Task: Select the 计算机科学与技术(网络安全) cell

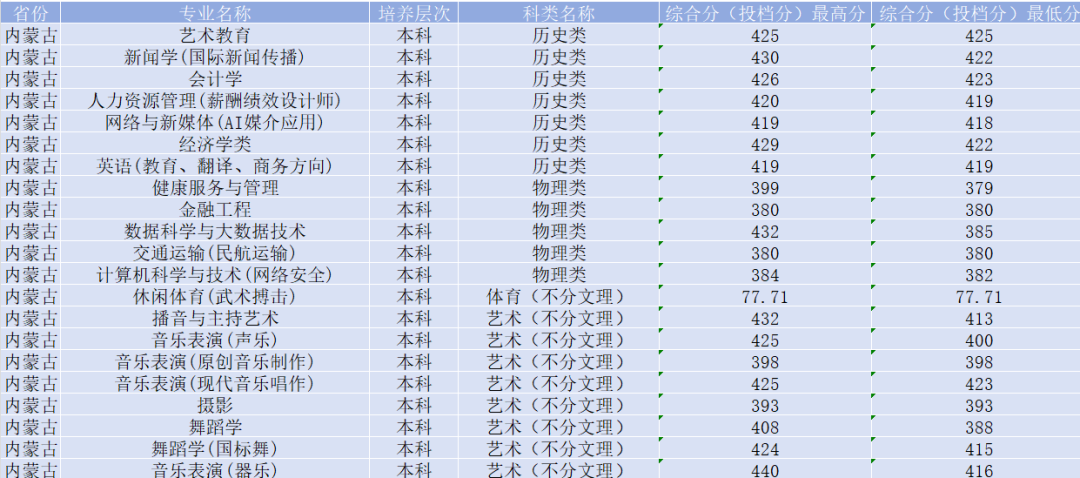Action: pos(215,275)
